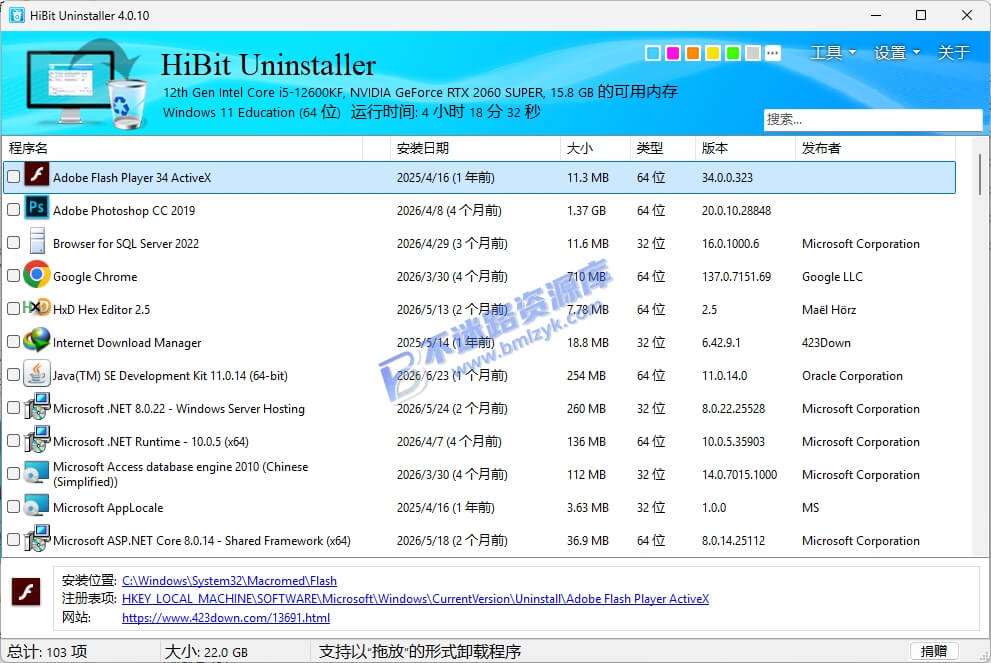Image resolution: width=991 pixels, height=663 pixels.
Task: Check the Adobe Photoshop CC 2019 checkbox
Action: [x=13, y=210]
